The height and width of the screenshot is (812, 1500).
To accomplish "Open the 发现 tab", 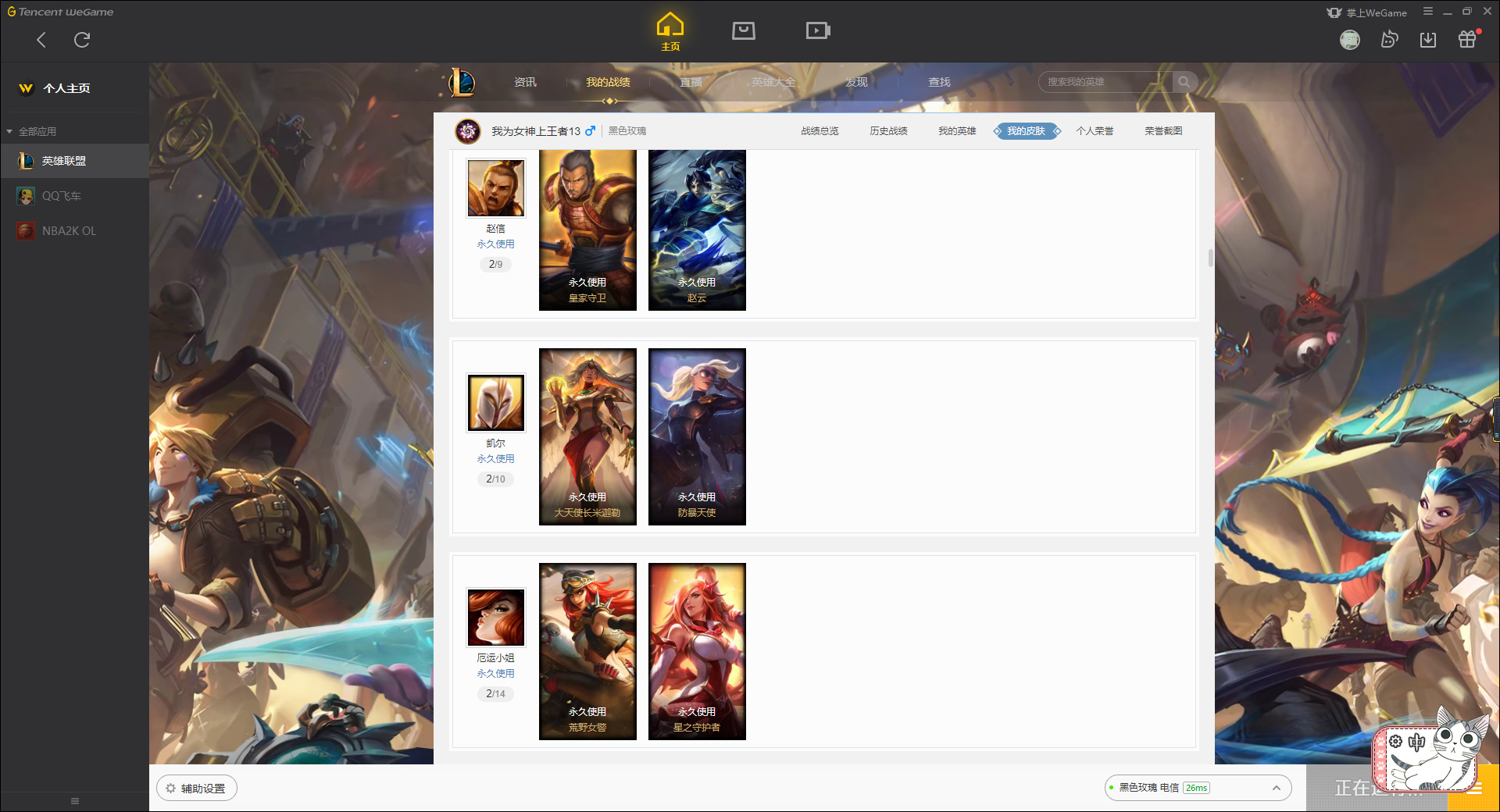I will (x=856, y=82).
